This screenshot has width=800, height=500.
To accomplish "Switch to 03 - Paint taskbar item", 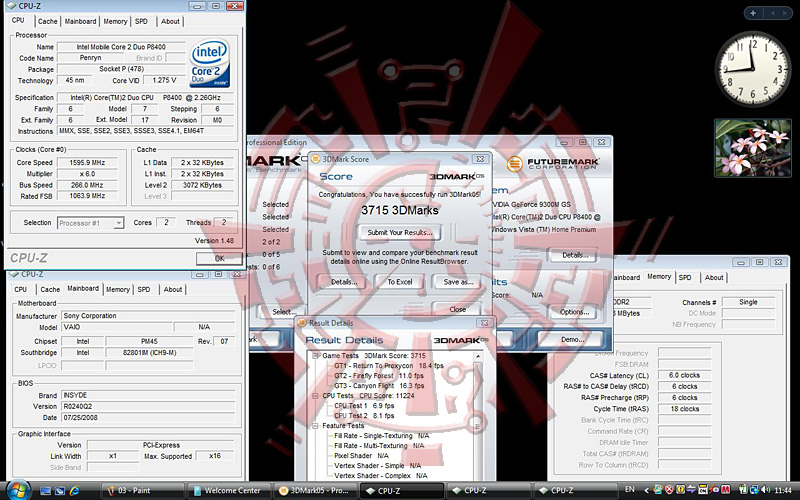I will [143, 491].
